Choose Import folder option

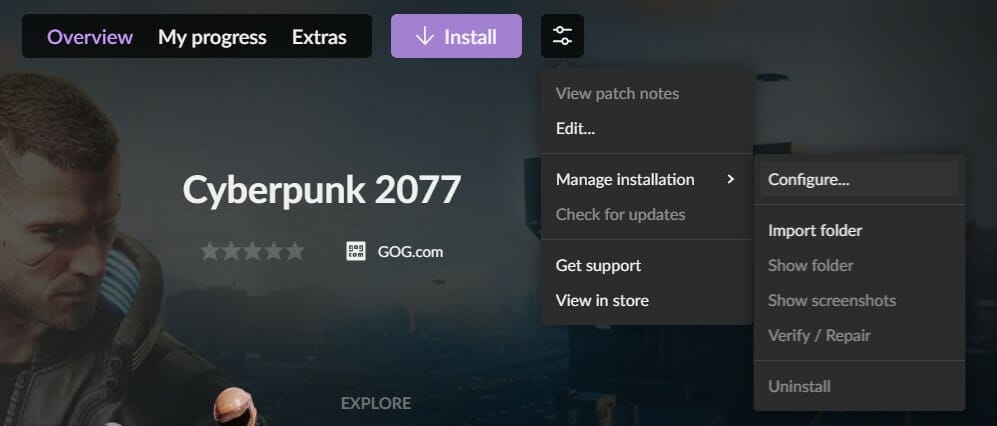click(x=815, y=230)
